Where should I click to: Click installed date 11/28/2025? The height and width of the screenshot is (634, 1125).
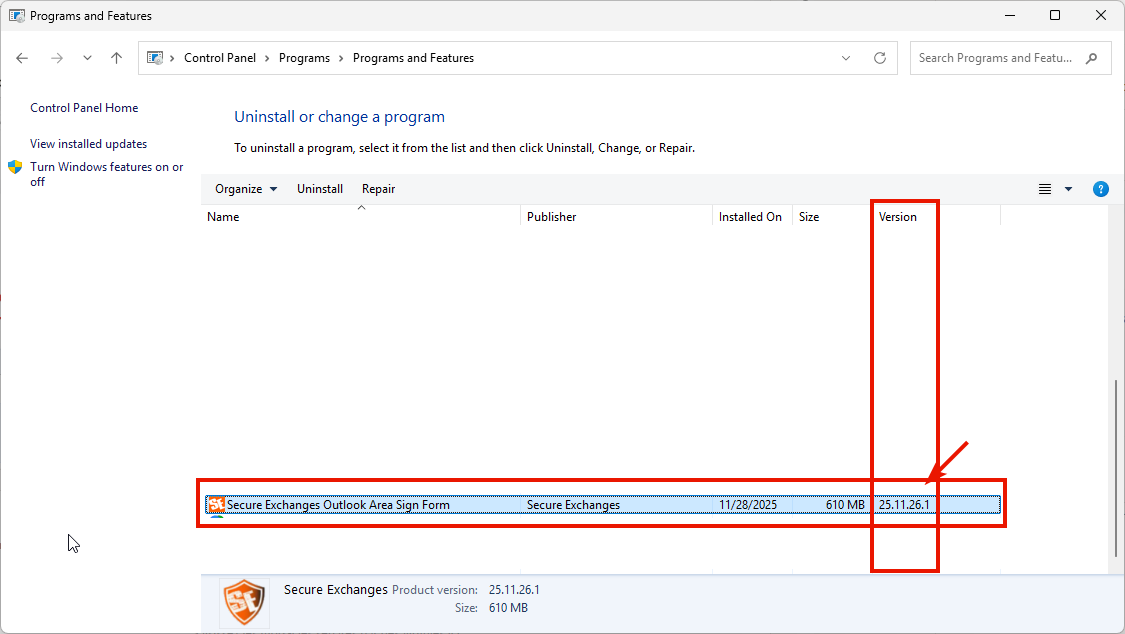tap(748, 505)
